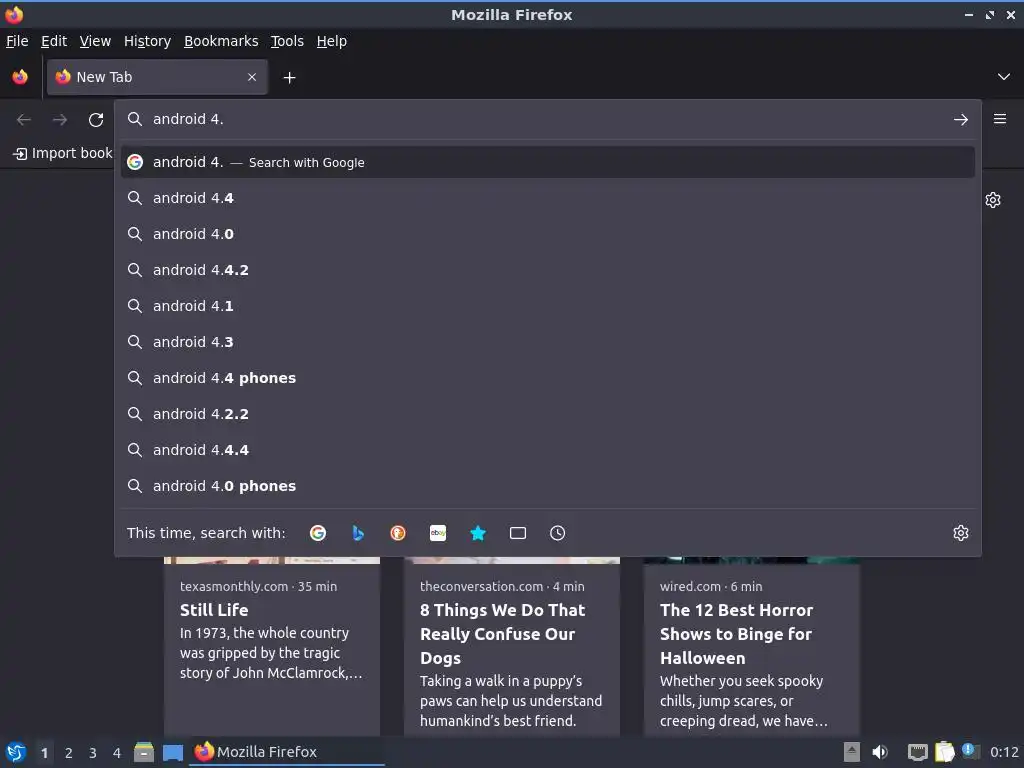Search open tabs using tabs icon
This screenshot has height=768, width=1024.
click(518, 533)
